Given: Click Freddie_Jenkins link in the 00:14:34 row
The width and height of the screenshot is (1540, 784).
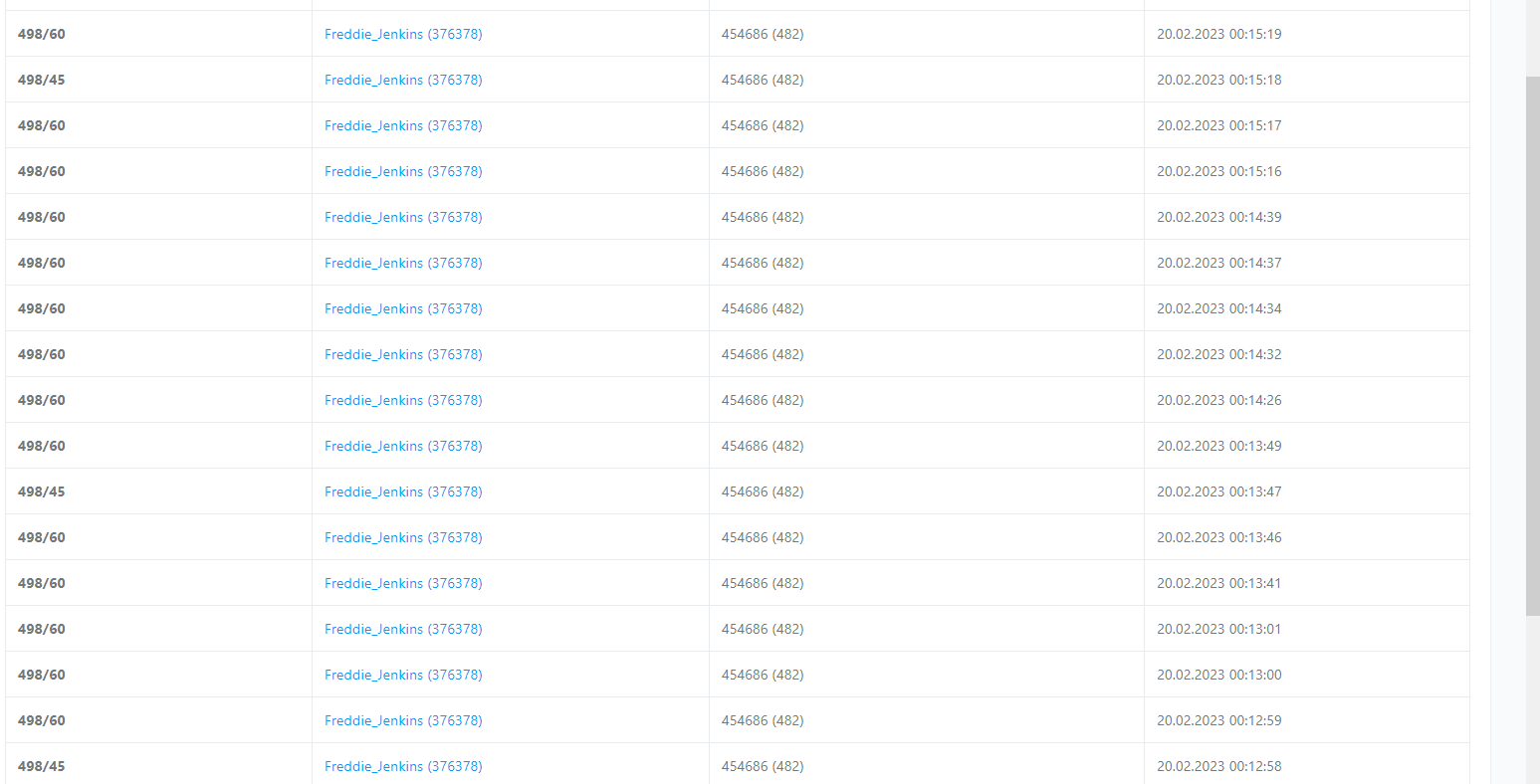Looking at the screenshot, I should tap(403, 308).
